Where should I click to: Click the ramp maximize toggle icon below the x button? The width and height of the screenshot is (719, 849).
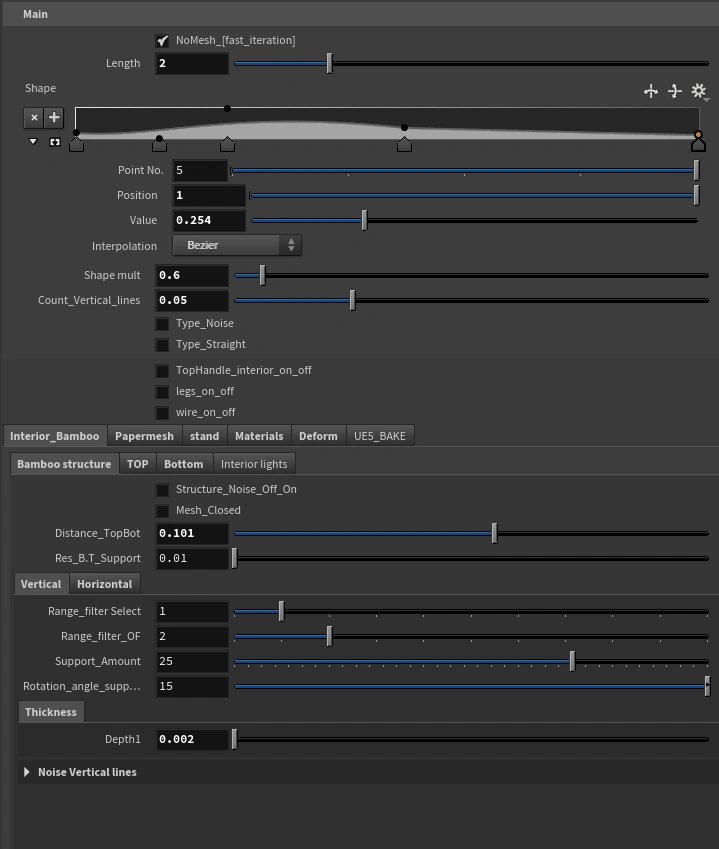coord(54,142)
